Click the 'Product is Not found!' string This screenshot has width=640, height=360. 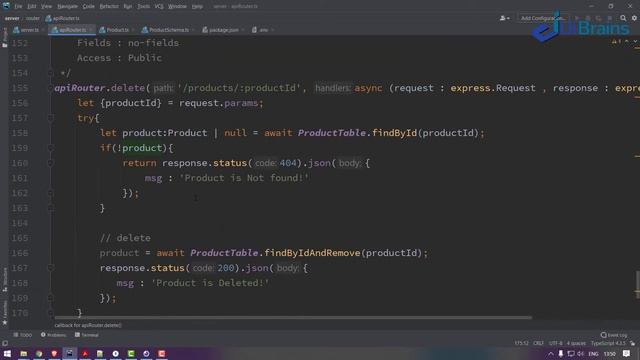pos(244,178)
